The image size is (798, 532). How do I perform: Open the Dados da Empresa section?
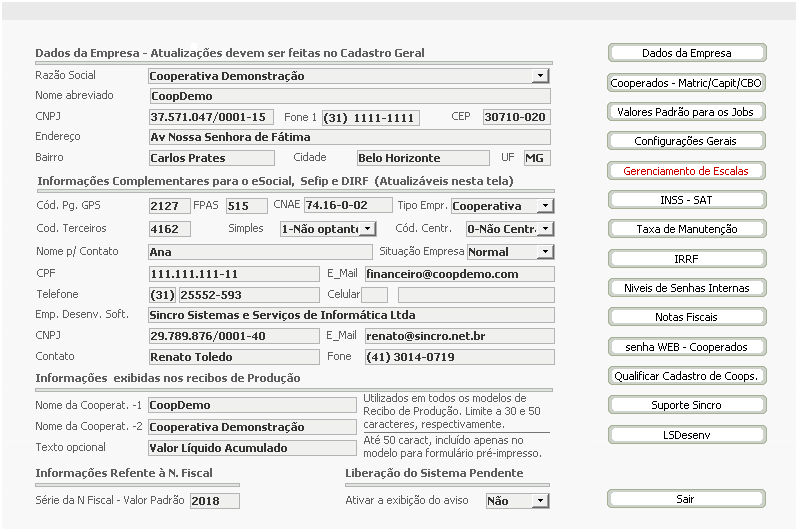687,53
